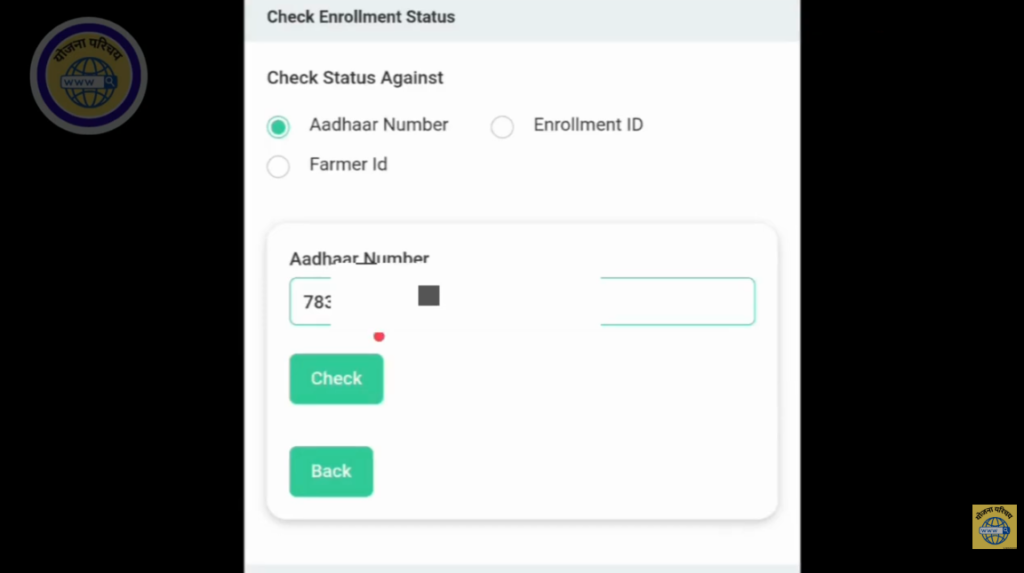Click the red dot below the input field
This screenshot has height=573, width=1024.
click(379, 337)
